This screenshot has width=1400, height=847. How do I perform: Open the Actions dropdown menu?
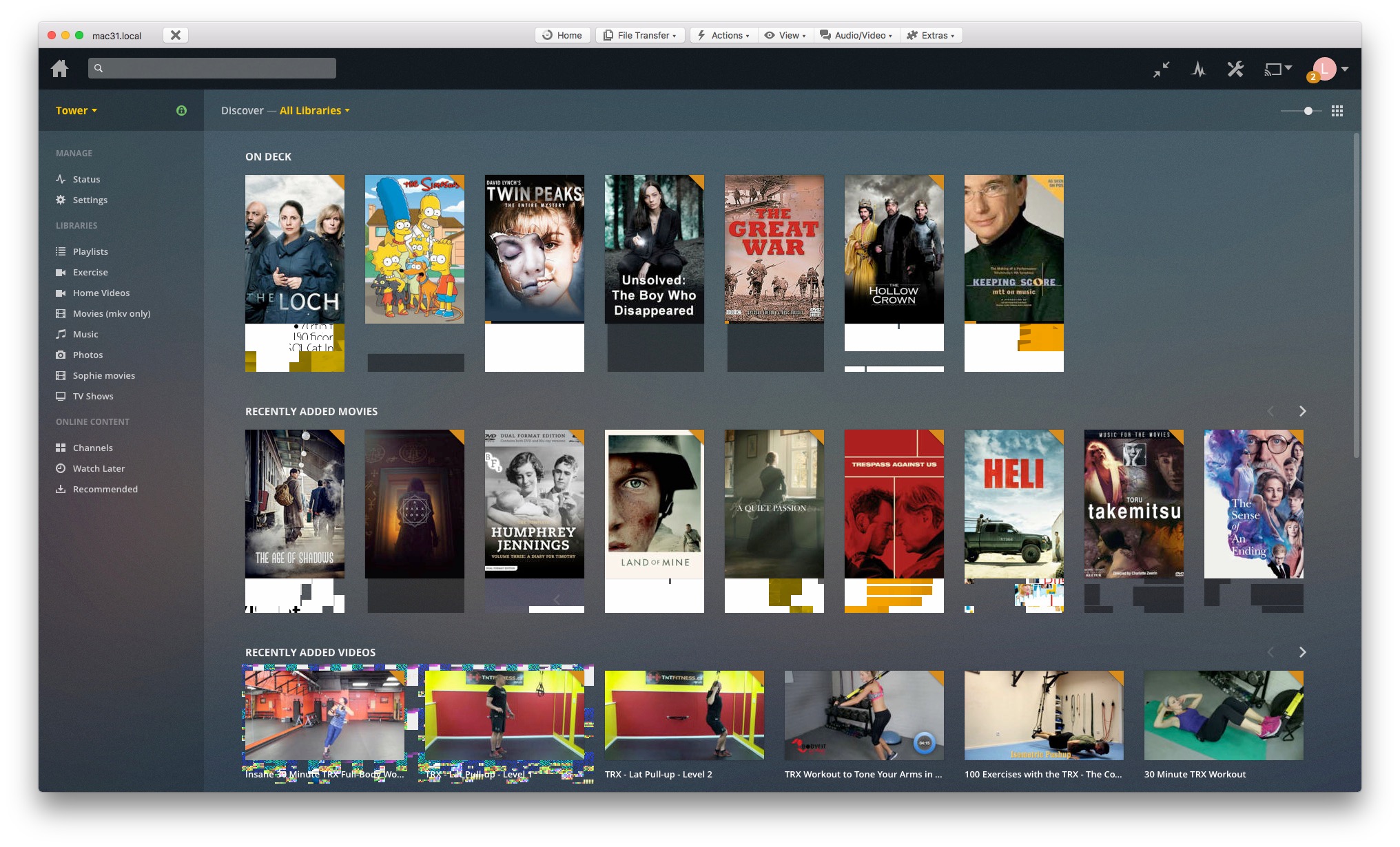point(723,35)
